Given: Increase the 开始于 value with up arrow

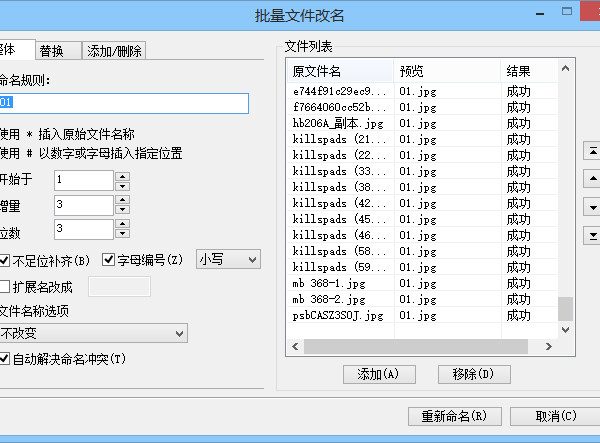Looking at the screenshot, I should tap(123, 176).
